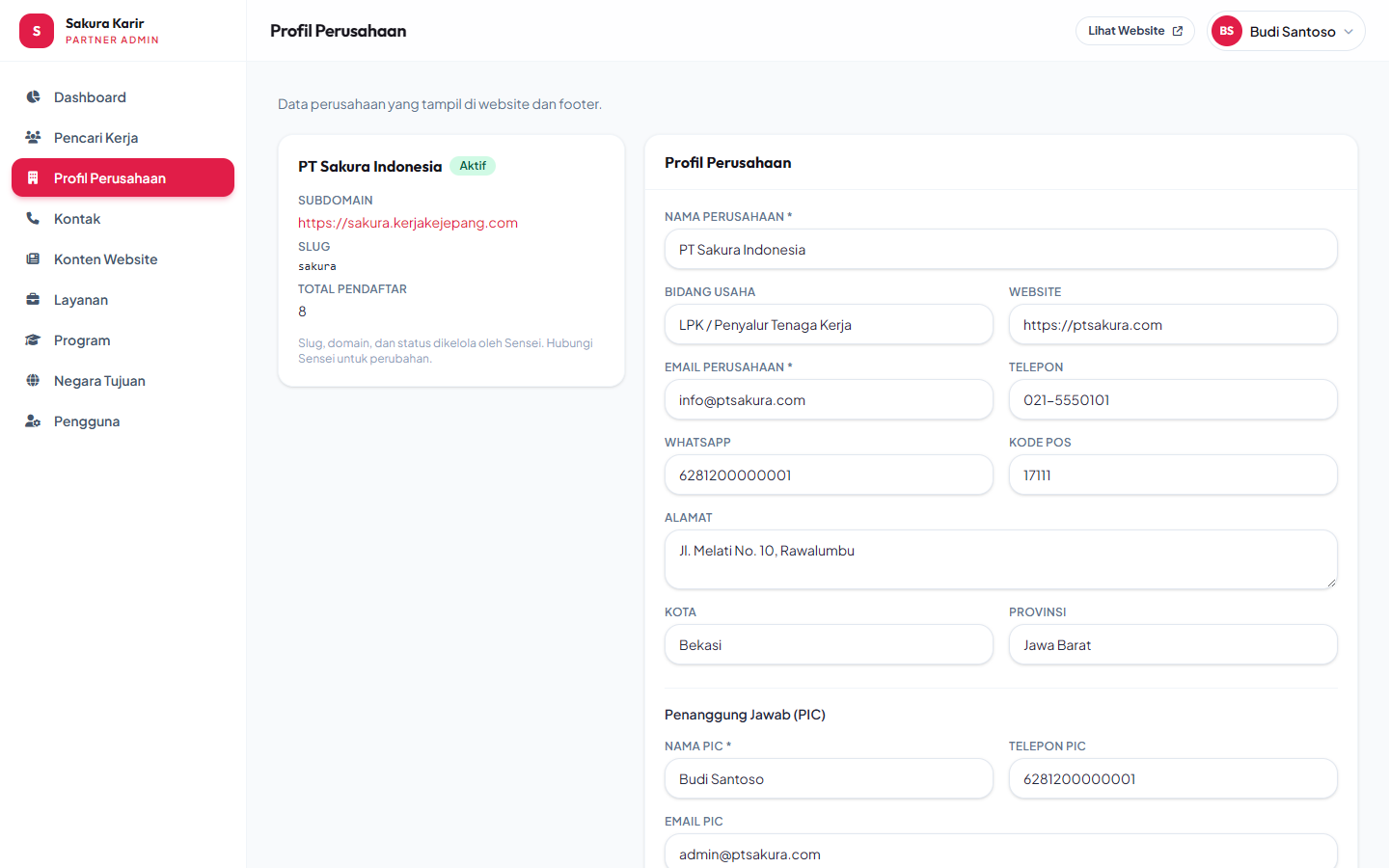Click into the Bidang Usaha field
The width and height of the screenshot is (1389, 868).
[x=829, y=324]
